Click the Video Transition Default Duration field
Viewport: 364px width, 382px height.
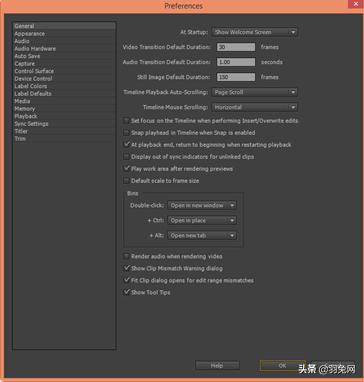(x=236, y=47)
